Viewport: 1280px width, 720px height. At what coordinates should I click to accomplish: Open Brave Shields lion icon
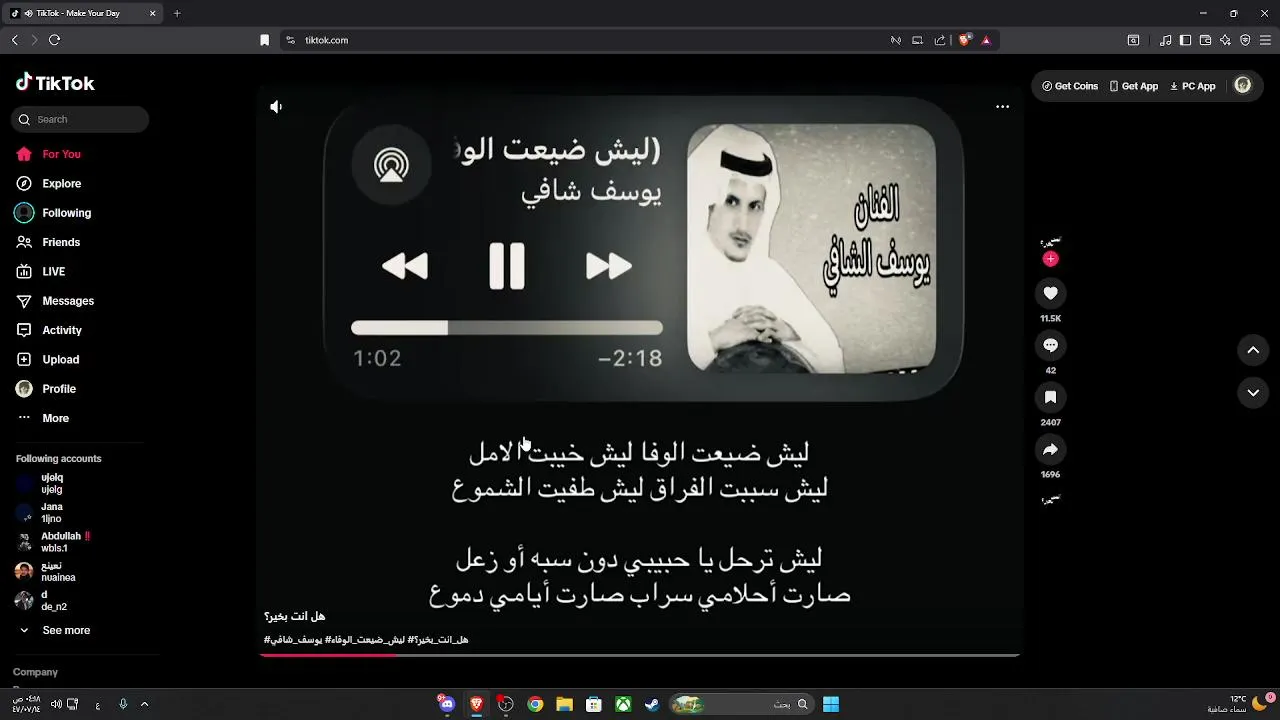point(964,40)
